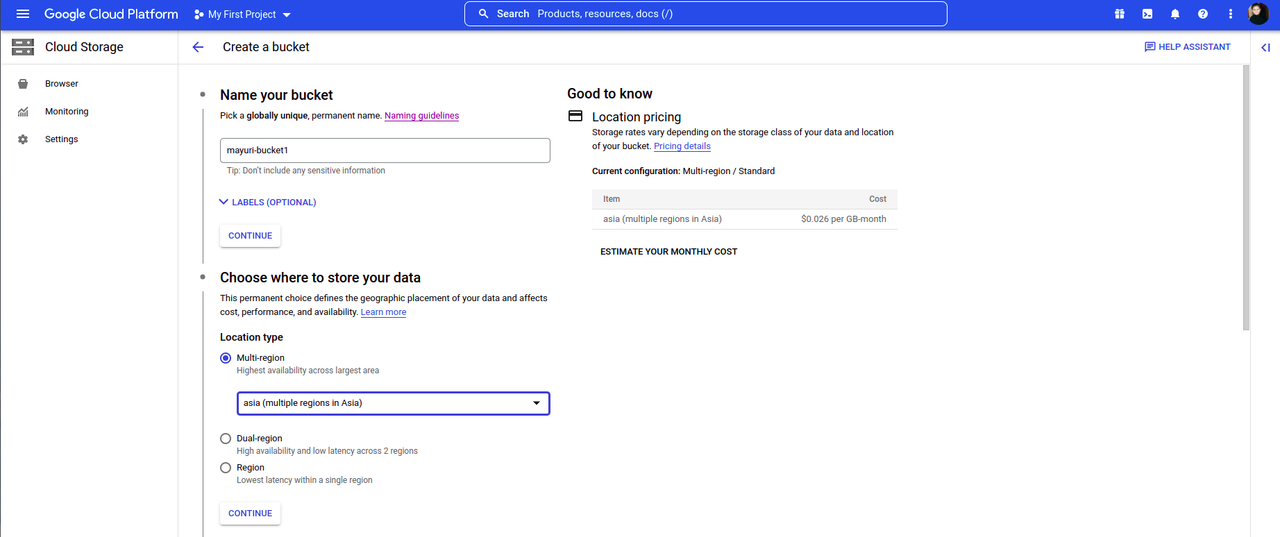This screenshot has width=1280, height=537.
Task: Click Continue under location type
Action: tap(250, 513)
